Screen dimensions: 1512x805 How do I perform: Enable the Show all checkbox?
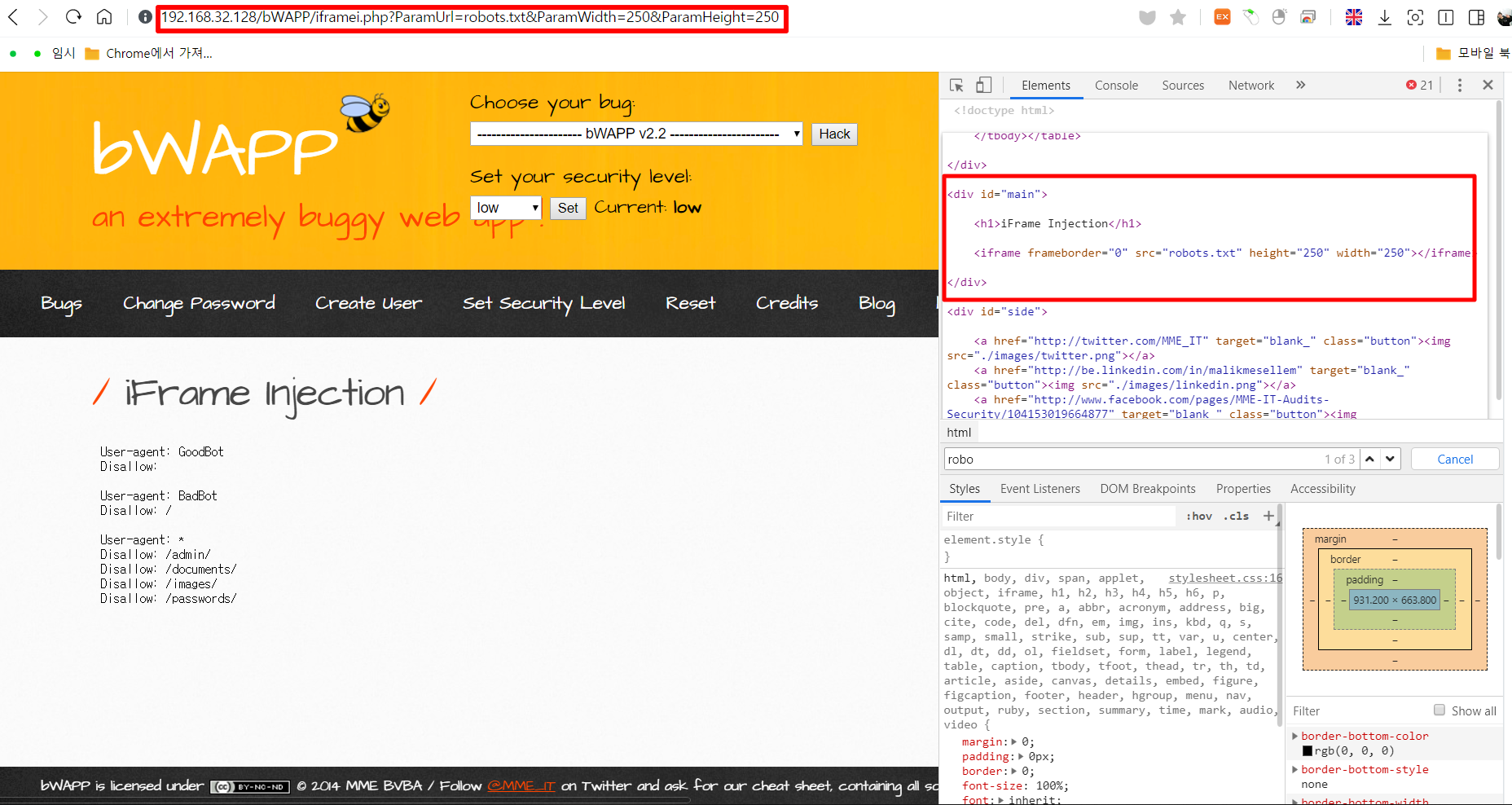click(1439, 710)
